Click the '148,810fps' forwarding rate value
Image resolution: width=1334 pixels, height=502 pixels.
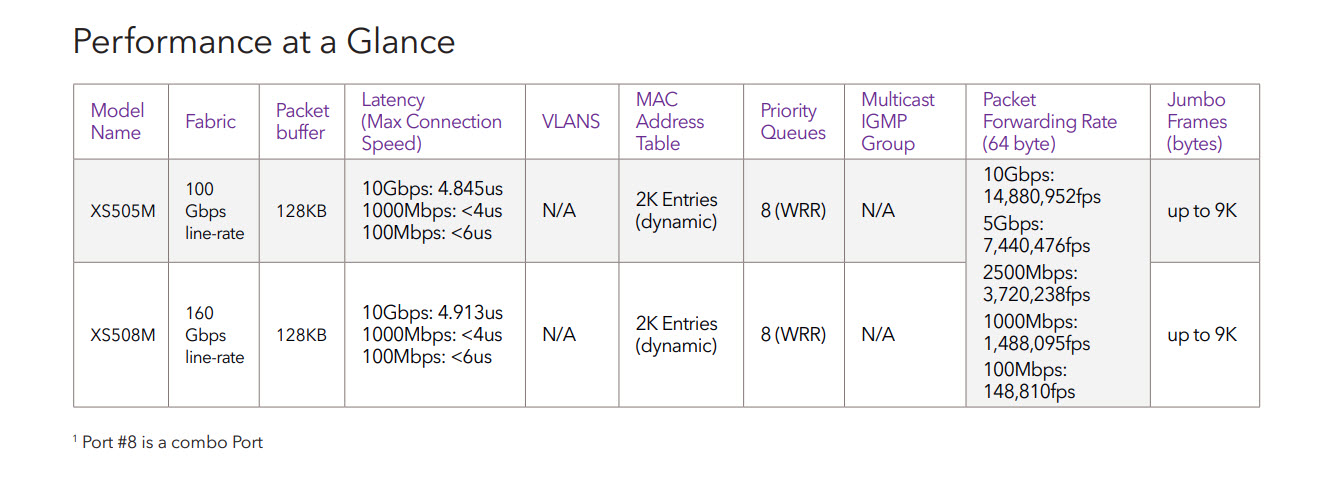(x=1029, y=392)
